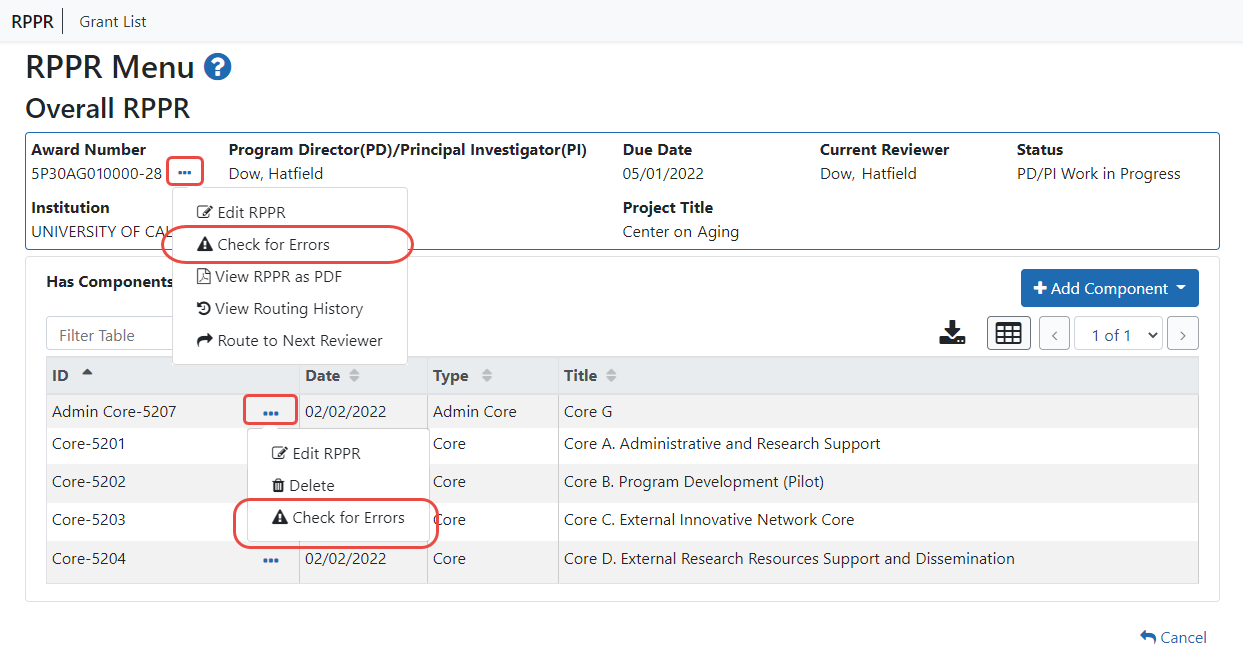1243x658 pixels.
Task: Click the blue help question mark icon
Action: (x=217, y=67)
